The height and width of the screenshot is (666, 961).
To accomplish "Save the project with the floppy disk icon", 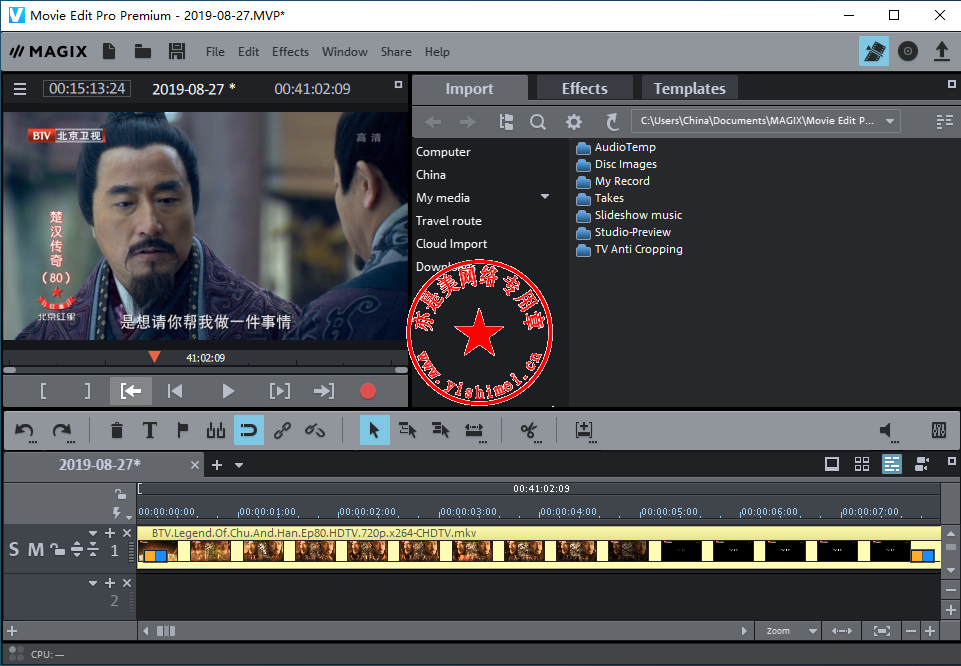I will [x=177, y=51].
